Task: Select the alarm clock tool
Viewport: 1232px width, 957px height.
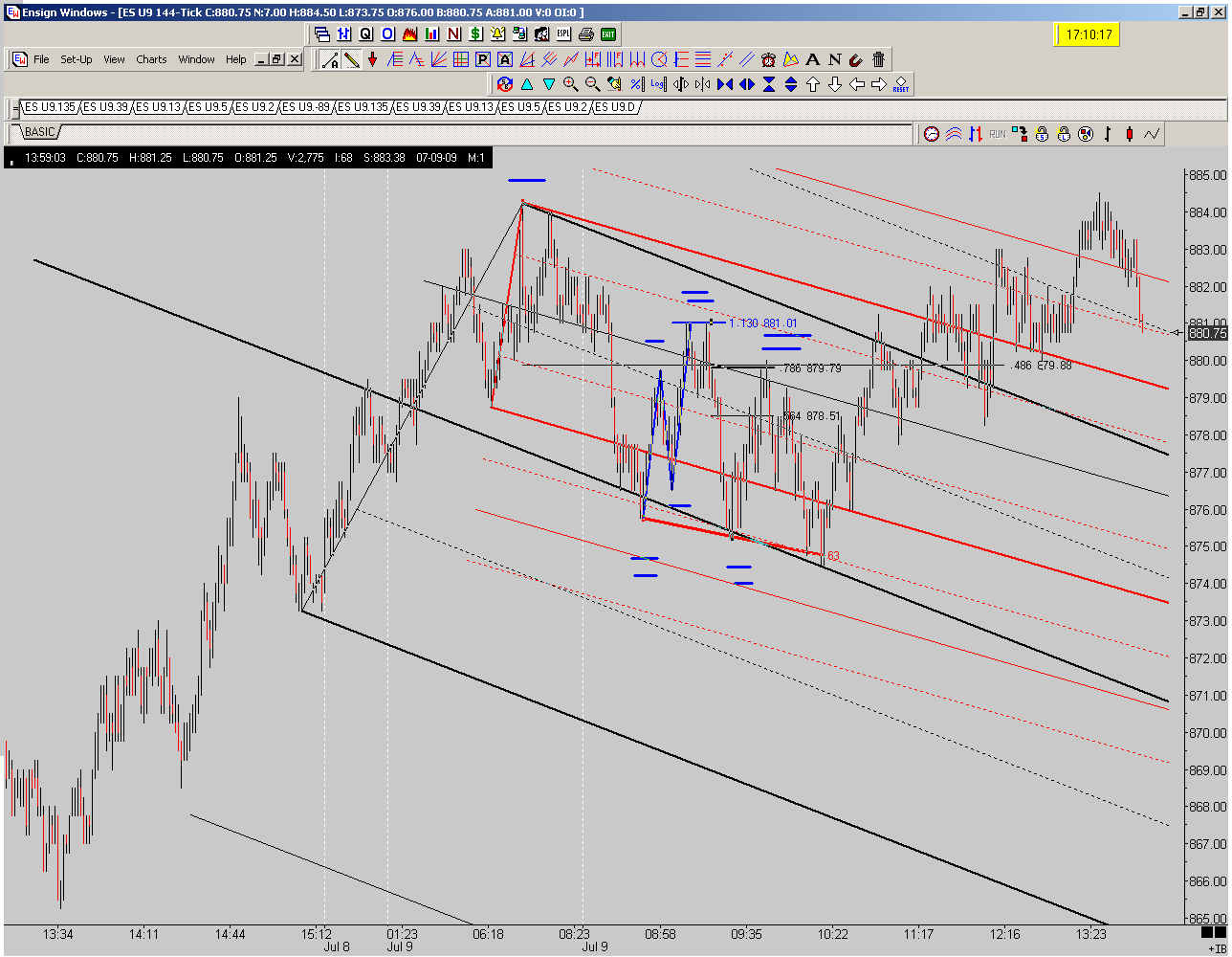Action: point(769,59)
